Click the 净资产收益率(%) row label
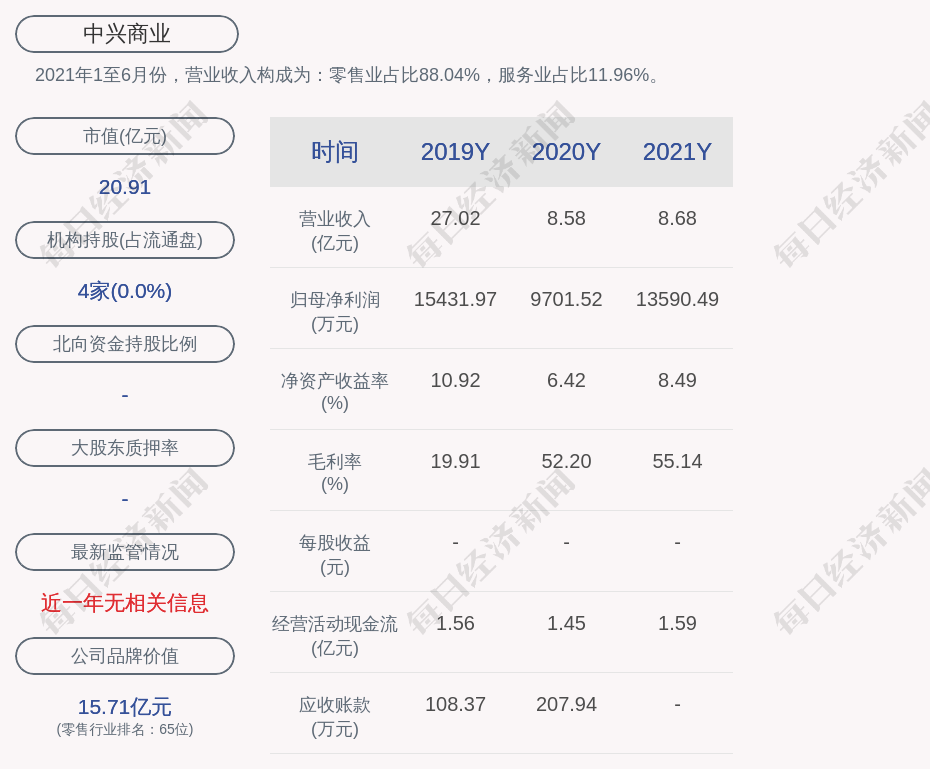Viewport: 930px width, 769px height. coord(335,392)
